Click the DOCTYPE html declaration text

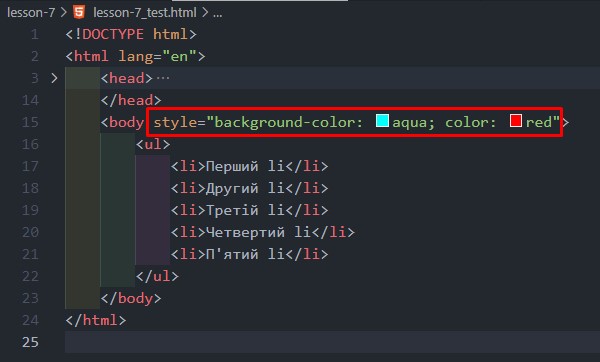point(131,34)
